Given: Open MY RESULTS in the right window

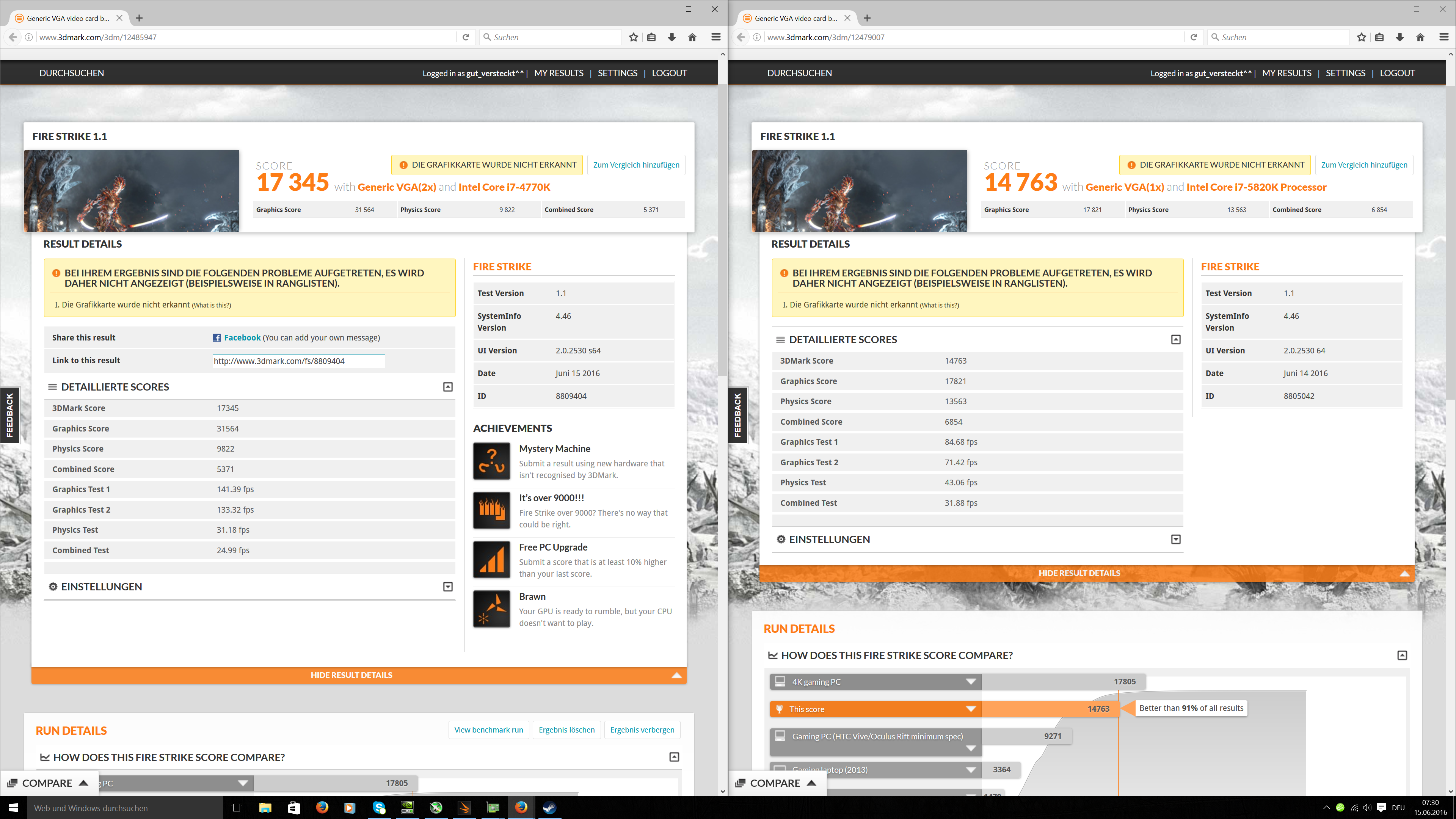Looking at the screenshot, I should pyautogui.click(x=1287, y=73).
